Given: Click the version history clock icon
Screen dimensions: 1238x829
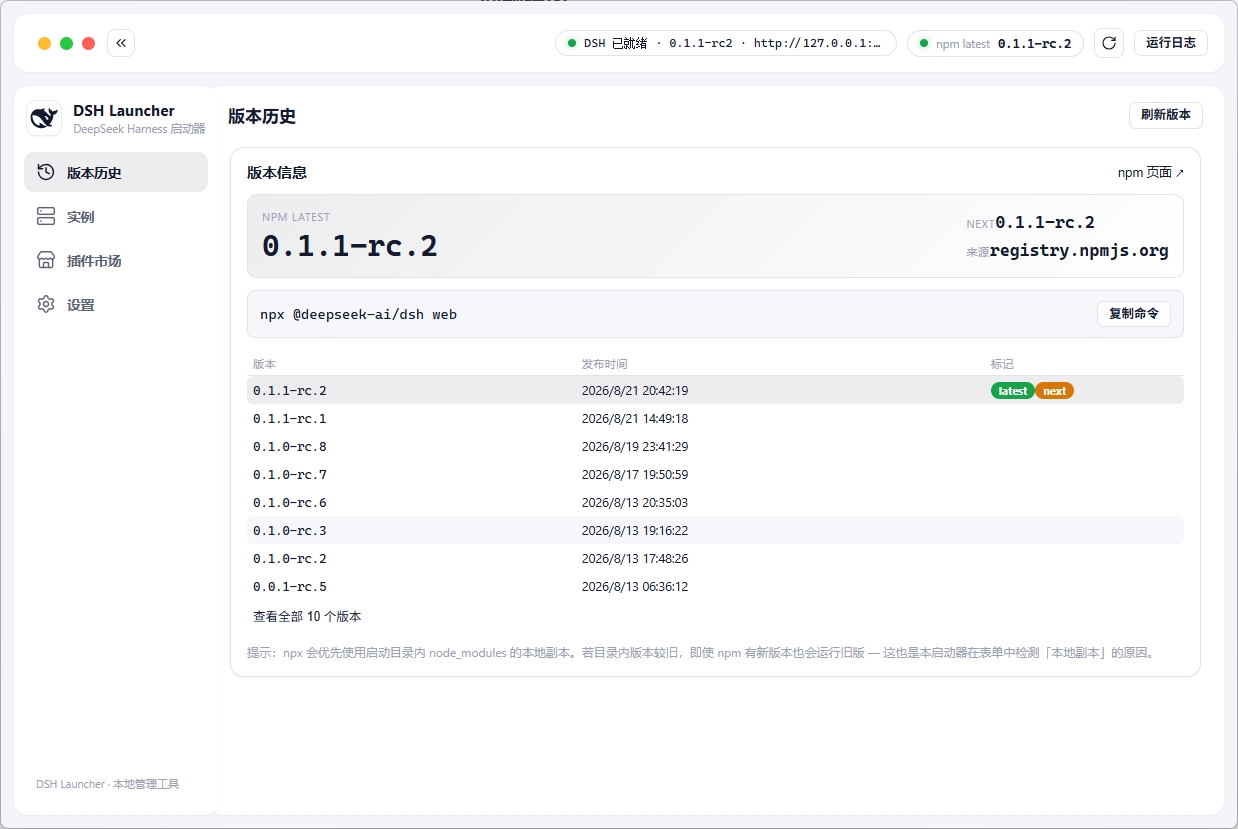Looking at the screenshot, I should [46, 172].
